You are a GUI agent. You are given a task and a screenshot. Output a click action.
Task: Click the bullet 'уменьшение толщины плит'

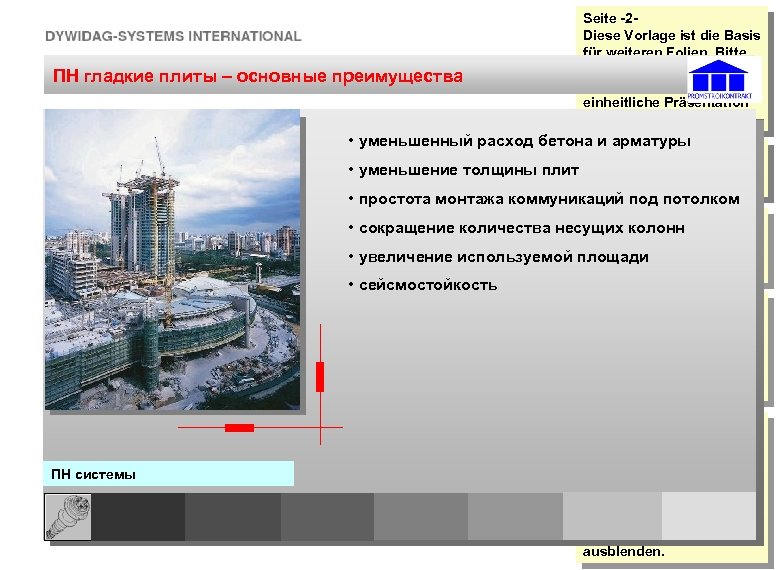tap(469, 170)
